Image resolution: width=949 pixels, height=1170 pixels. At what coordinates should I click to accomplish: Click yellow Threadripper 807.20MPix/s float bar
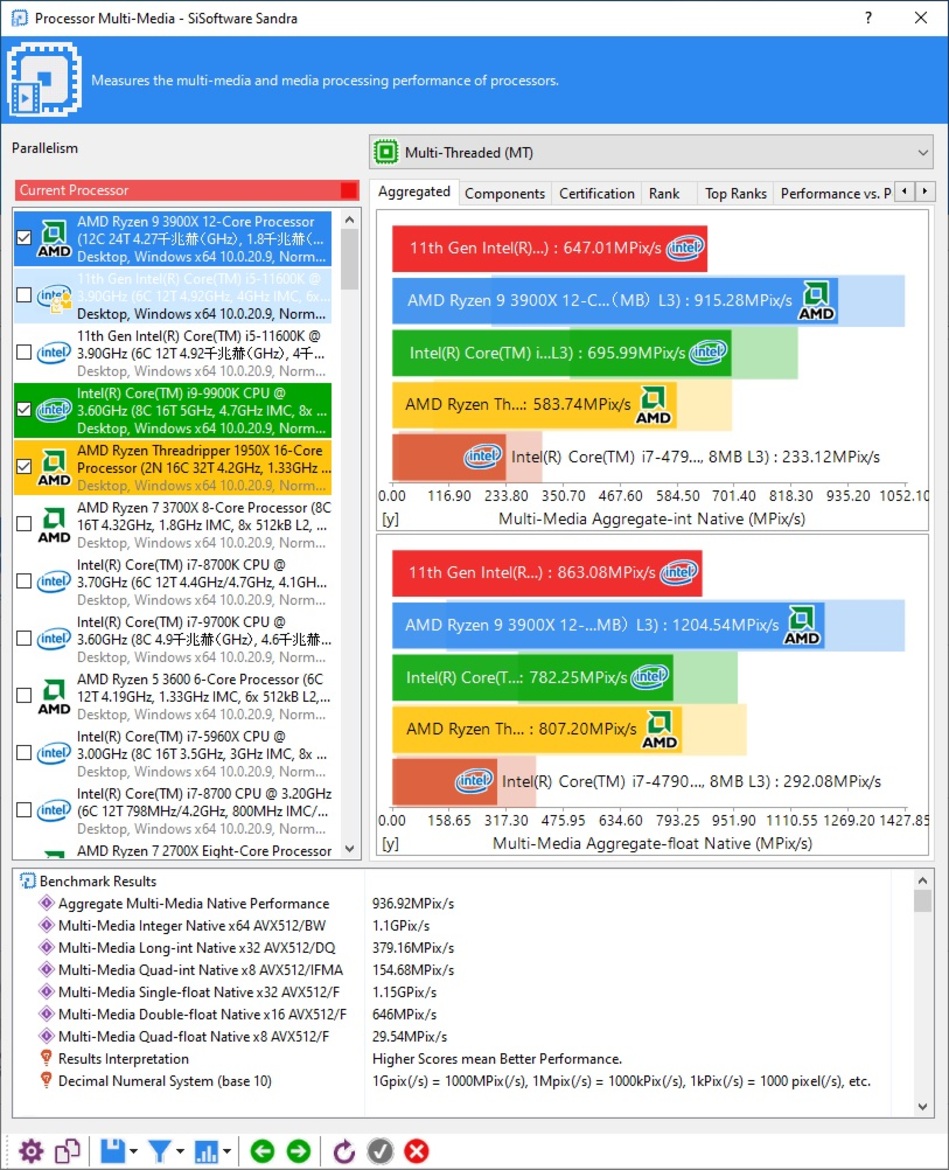click(536, 729)
